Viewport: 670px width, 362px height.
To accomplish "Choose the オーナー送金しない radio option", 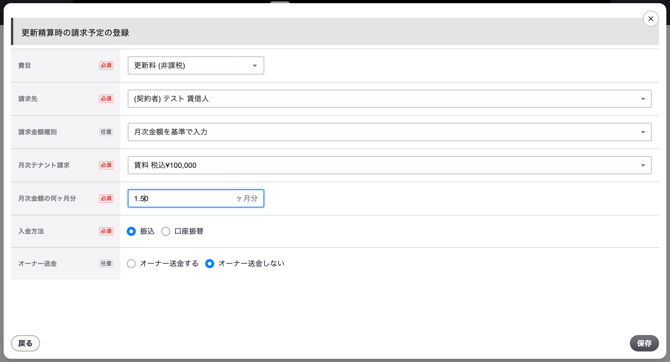I will click(x=209, y=264).
